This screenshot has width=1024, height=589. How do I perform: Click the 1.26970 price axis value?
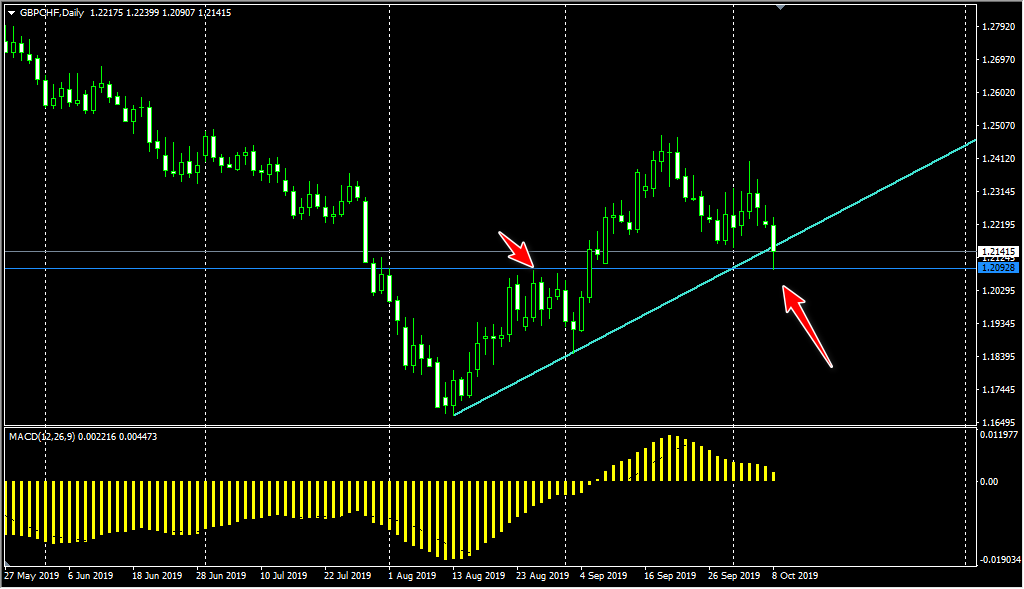[x=999, y=59]
